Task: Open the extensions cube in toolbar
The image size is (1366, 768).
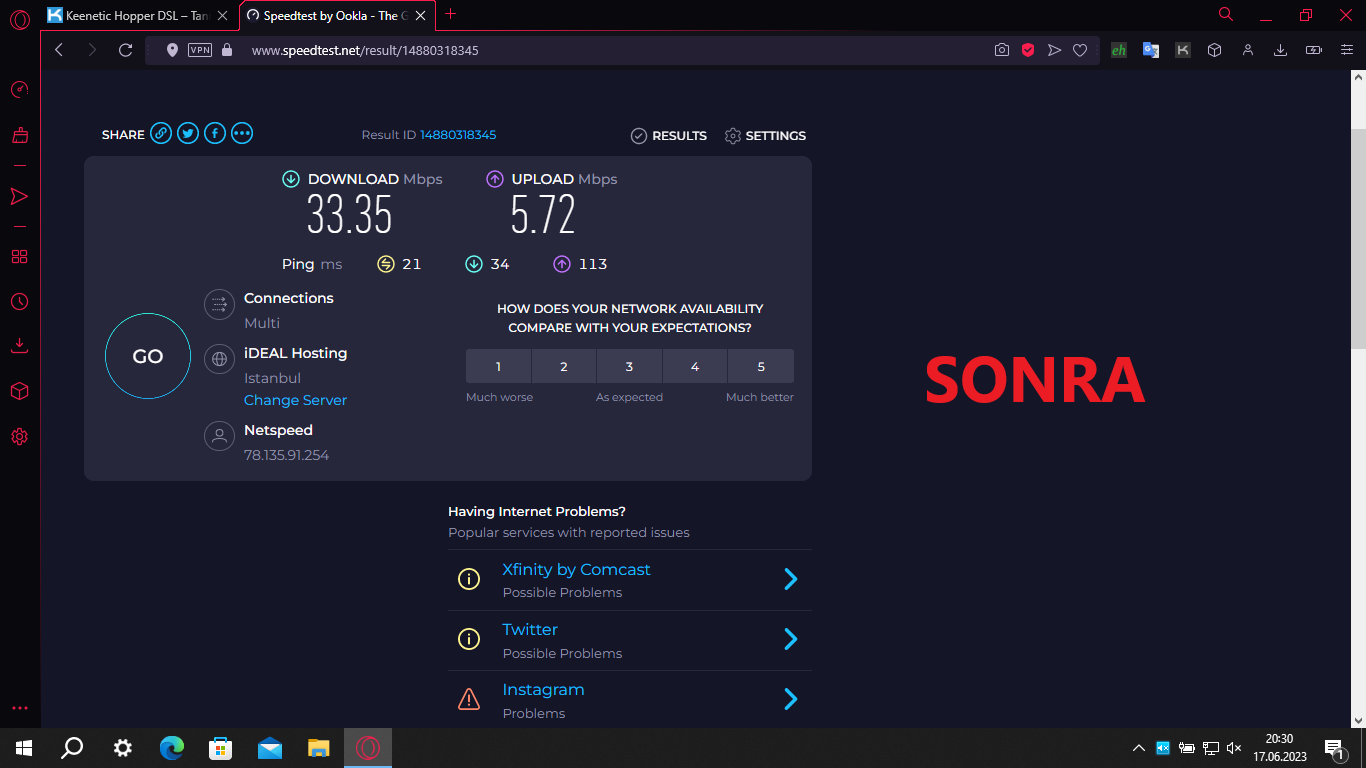Action: click(x=1215, y=50)
